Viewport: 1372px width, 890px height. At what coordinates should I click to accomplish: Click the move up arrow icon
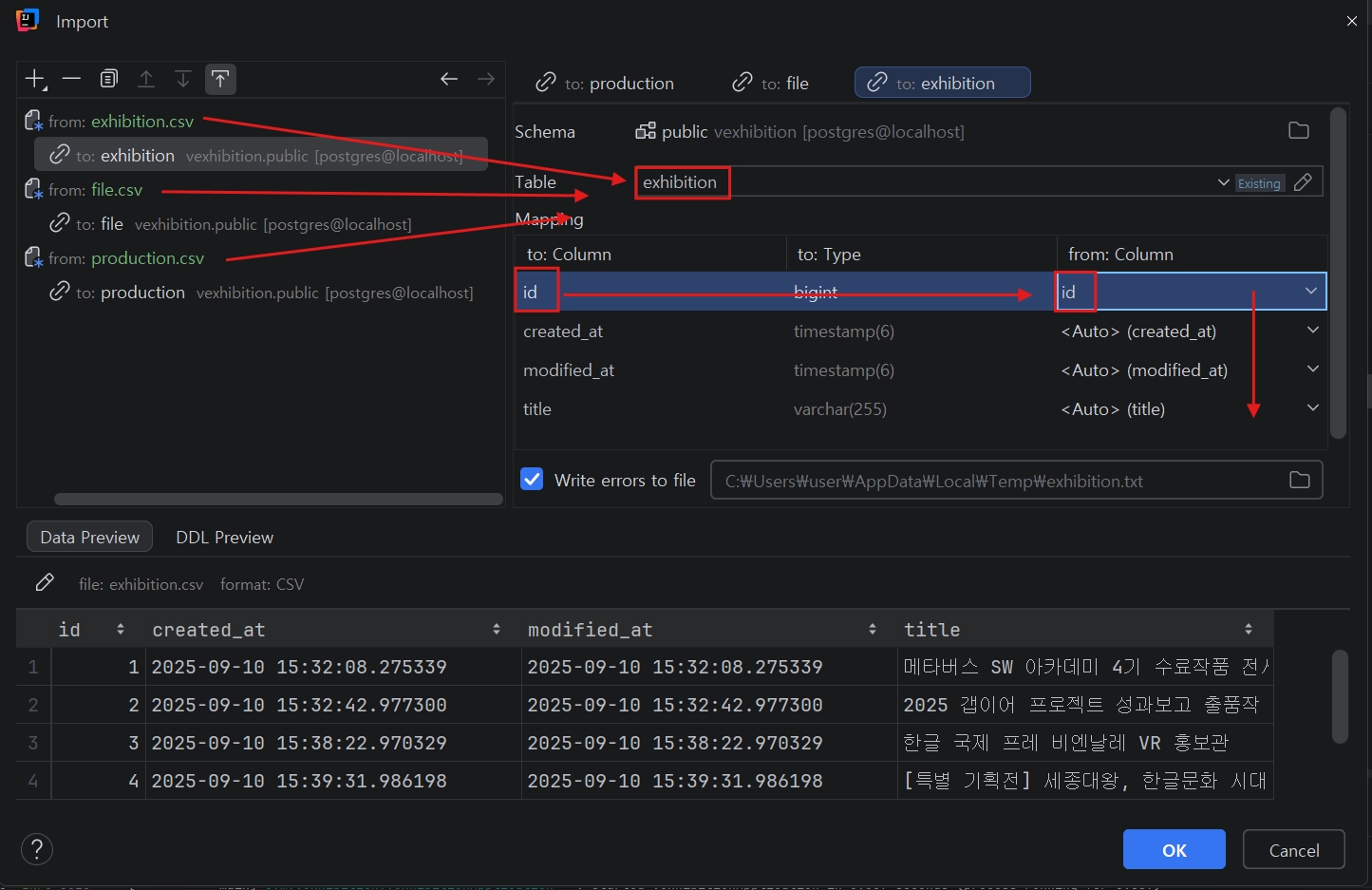[146, 79]
